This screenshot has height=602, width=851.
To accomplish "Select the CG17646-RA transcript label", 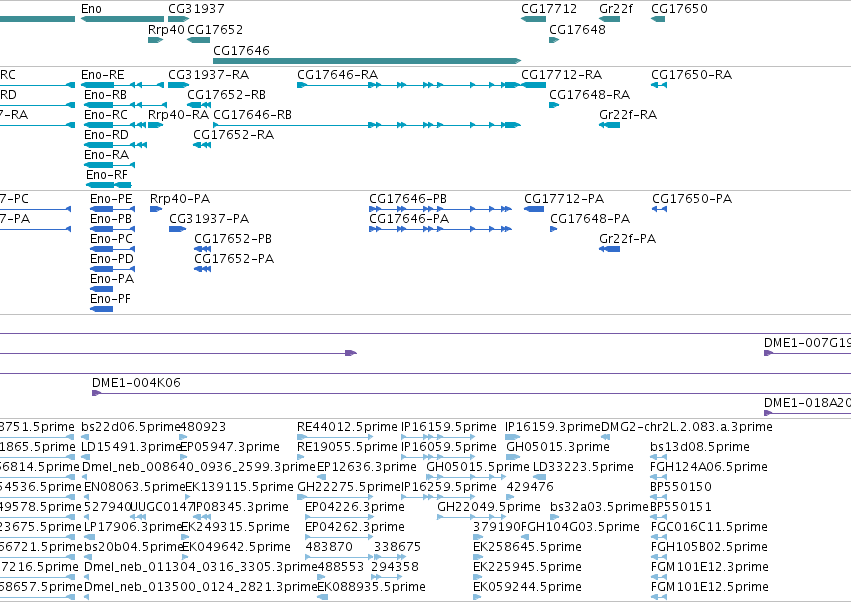I will [x=338, y=75].
